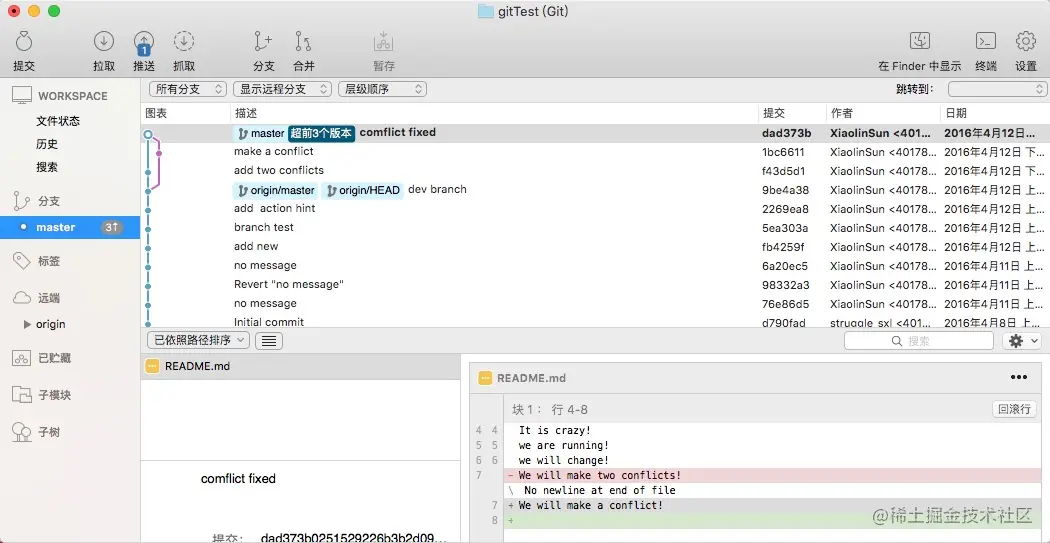
Task: Select the WORKSPACE monitor icon
Action: click(22, 96)
